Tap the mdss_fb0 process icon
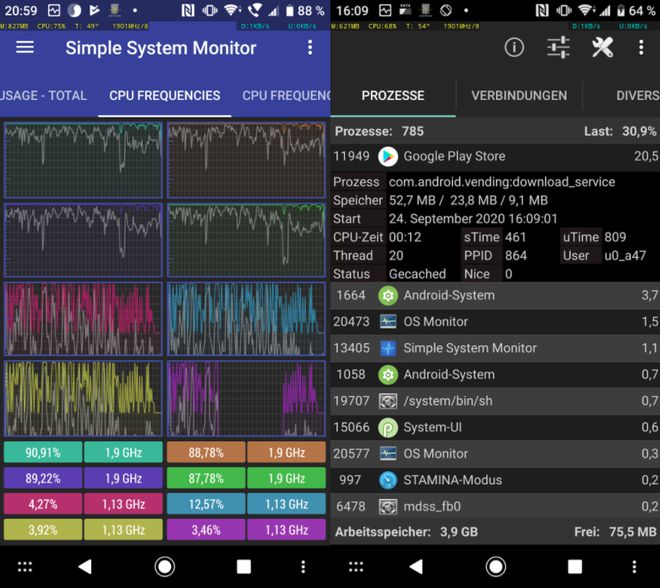The width and height of the screenshot is (660, 588). coord(388,507)
